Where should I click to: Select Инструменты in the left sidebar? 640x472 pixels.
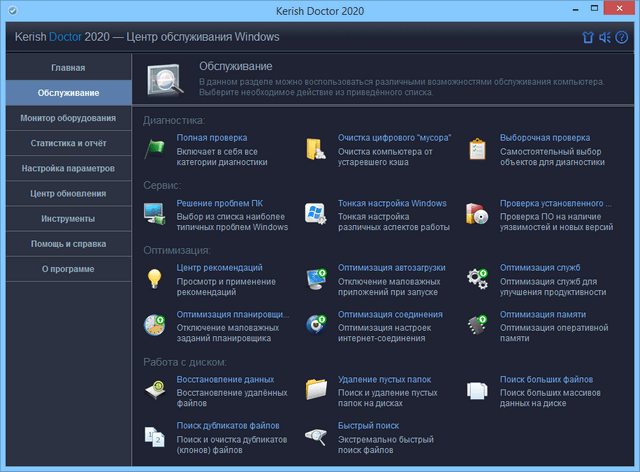(68, 218)
